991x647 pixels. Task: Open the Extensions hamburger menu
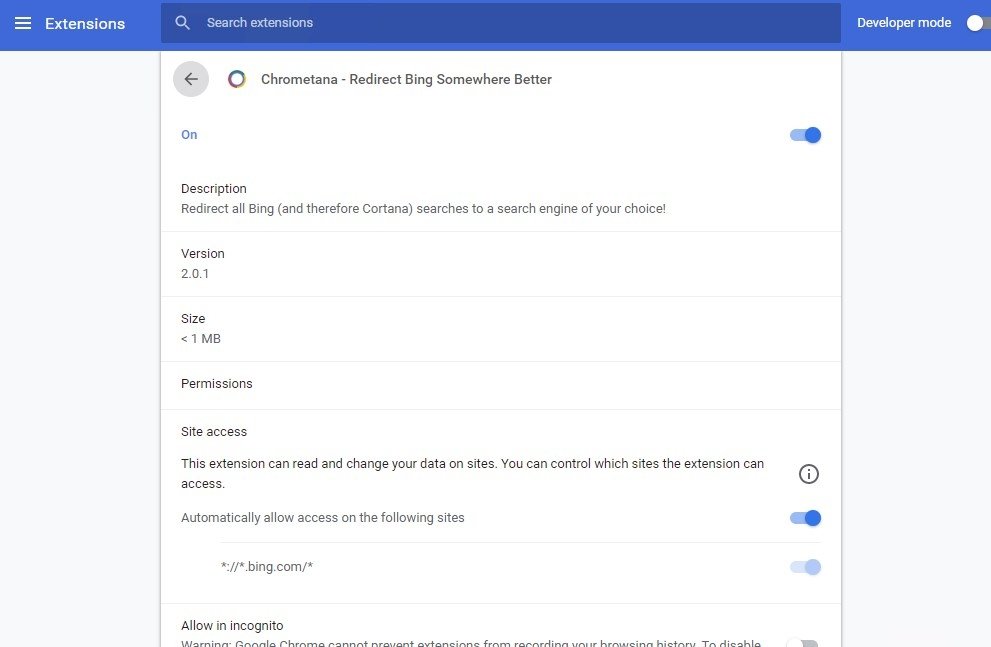[23, 23]
